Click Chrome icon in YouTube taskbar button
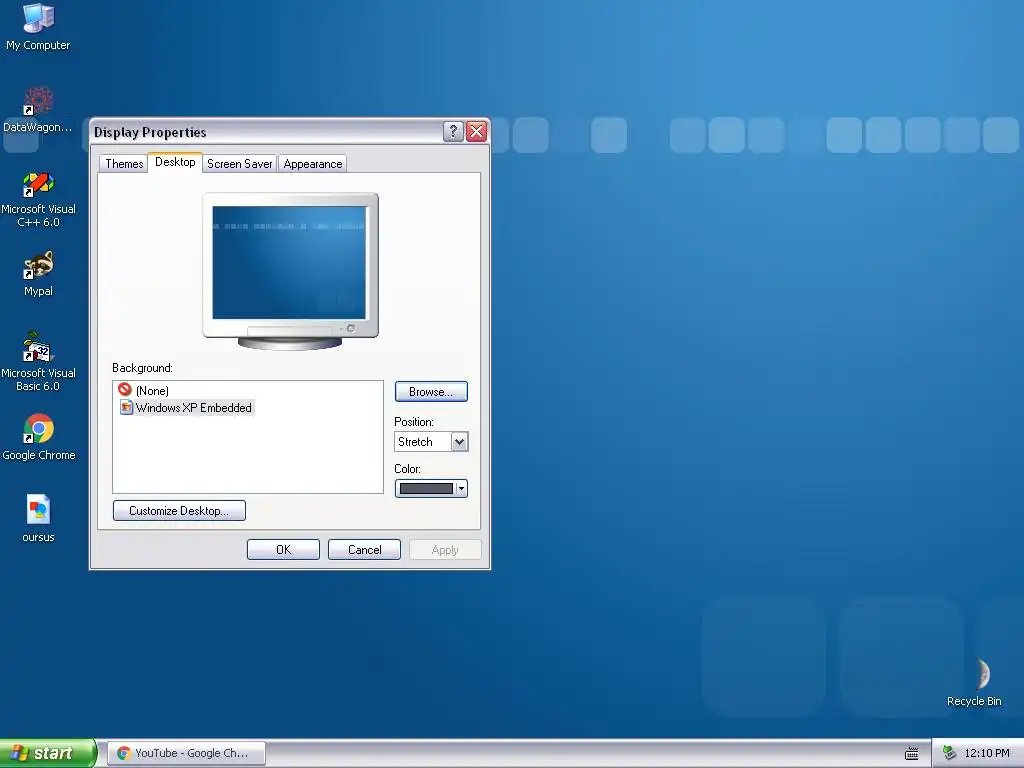Screen dimensions: 1024x768 pyautogui.click(x=123, y=753)
